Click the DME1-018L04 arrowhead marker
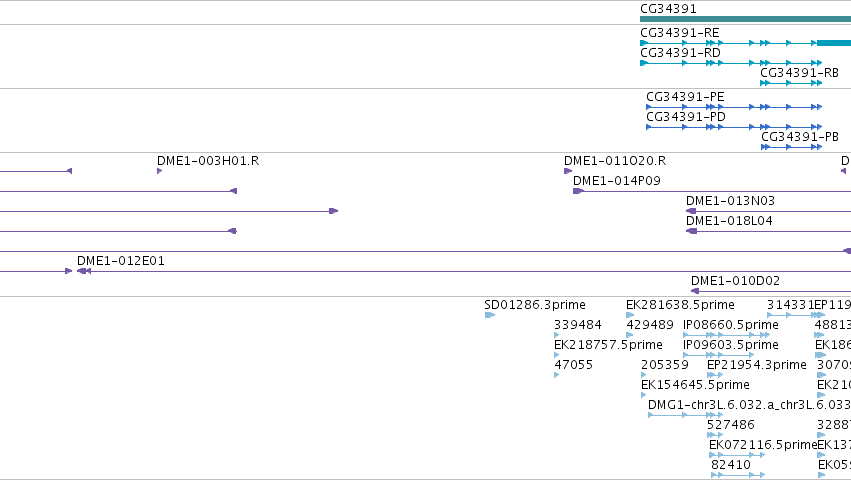This screenshot has height=480, width=851. (x=691, y=231)
